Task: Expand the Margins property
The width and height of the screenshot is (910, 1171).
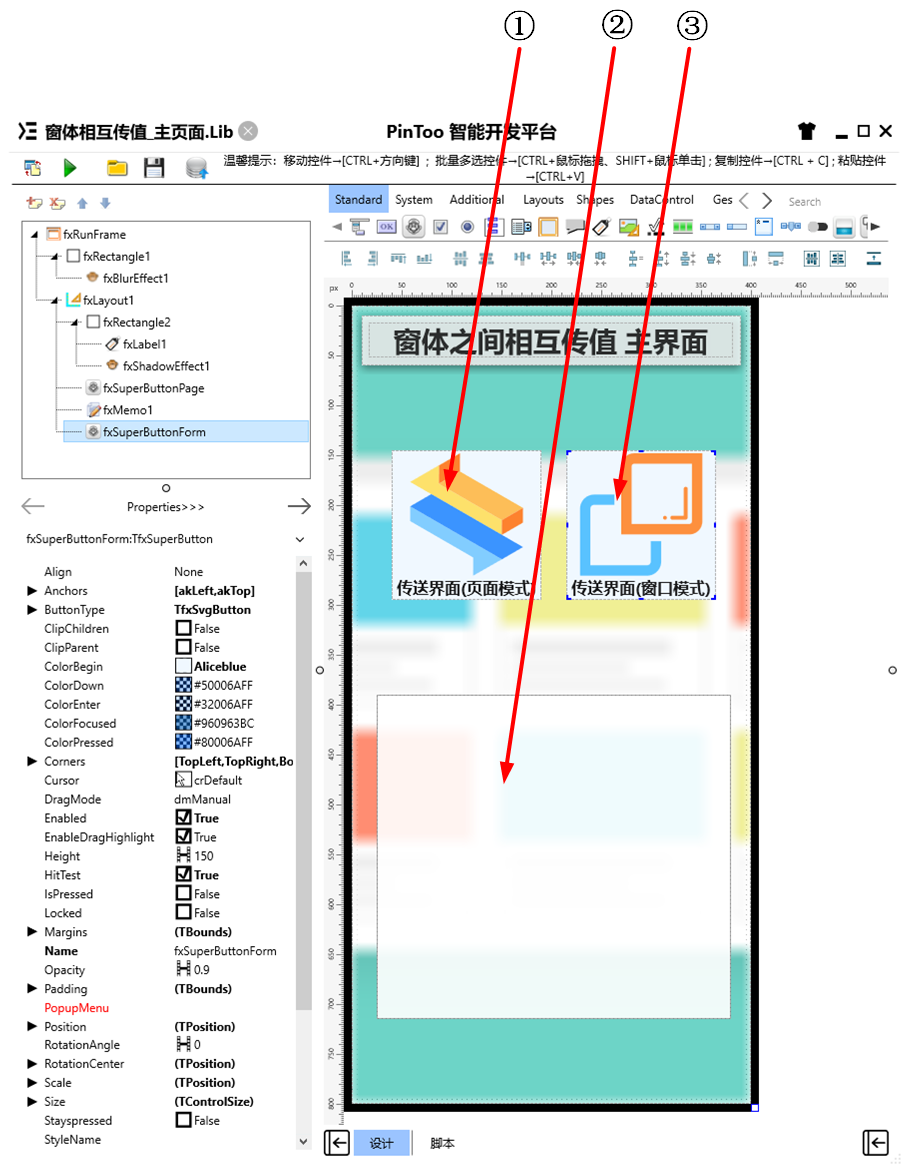Action: click(x=32, y=931)
